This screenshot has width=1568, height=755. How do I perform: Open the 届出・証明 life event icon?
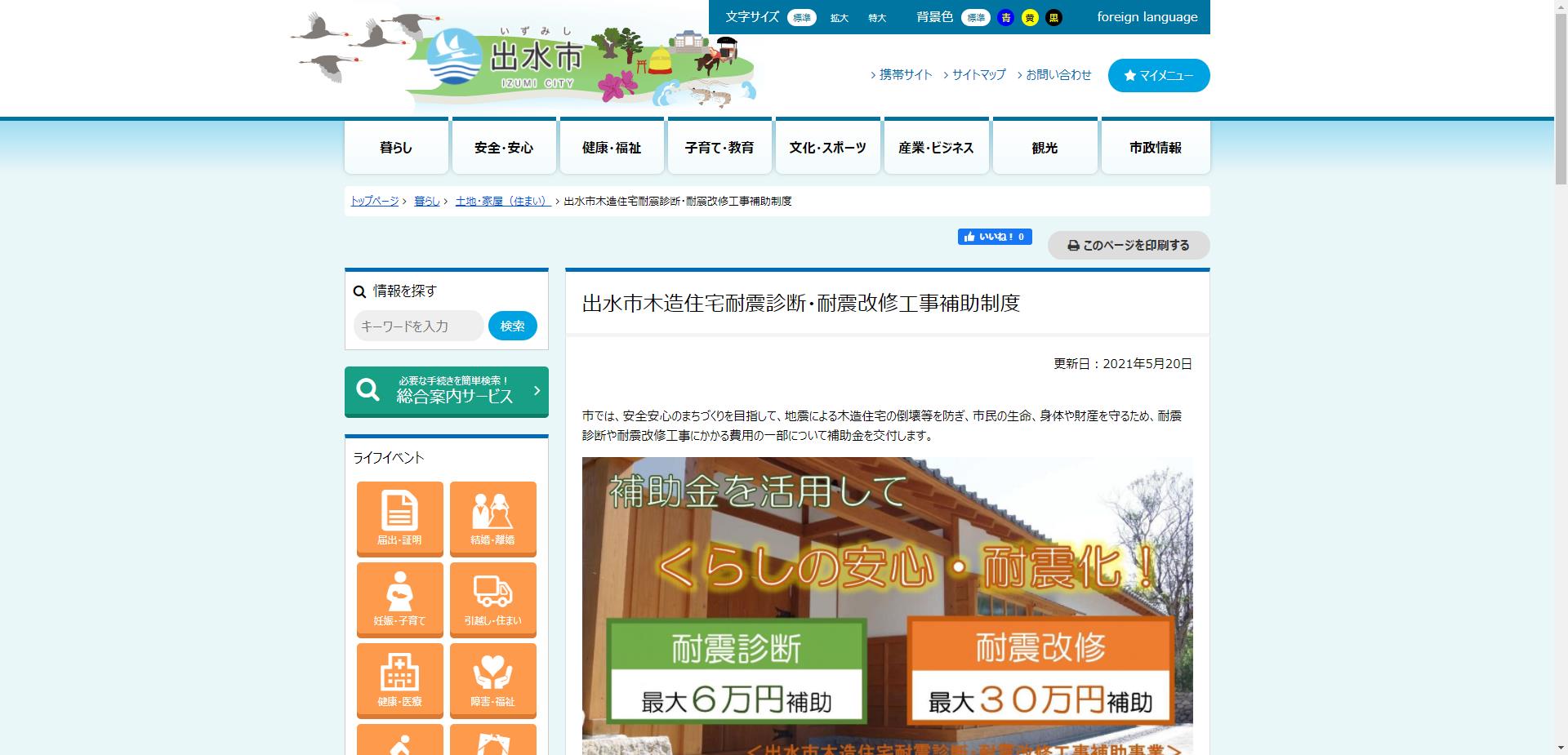pyautogui.click(x=399, y=518)
